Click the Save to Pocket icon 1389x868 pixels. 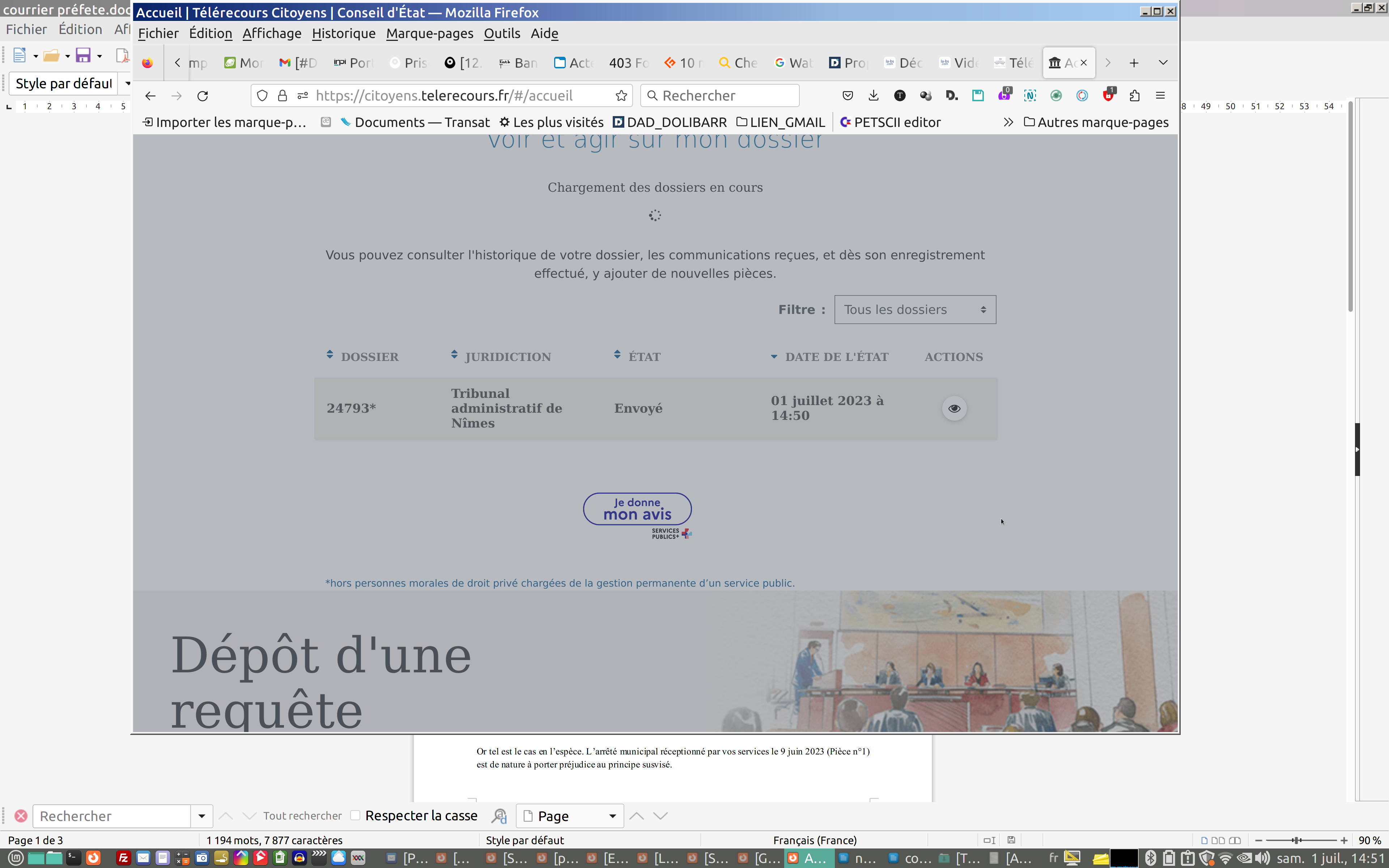(847, 96)
